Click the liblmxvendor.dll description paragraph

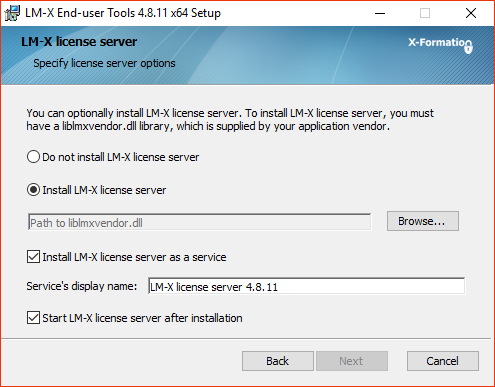click(x=230, y=120)
